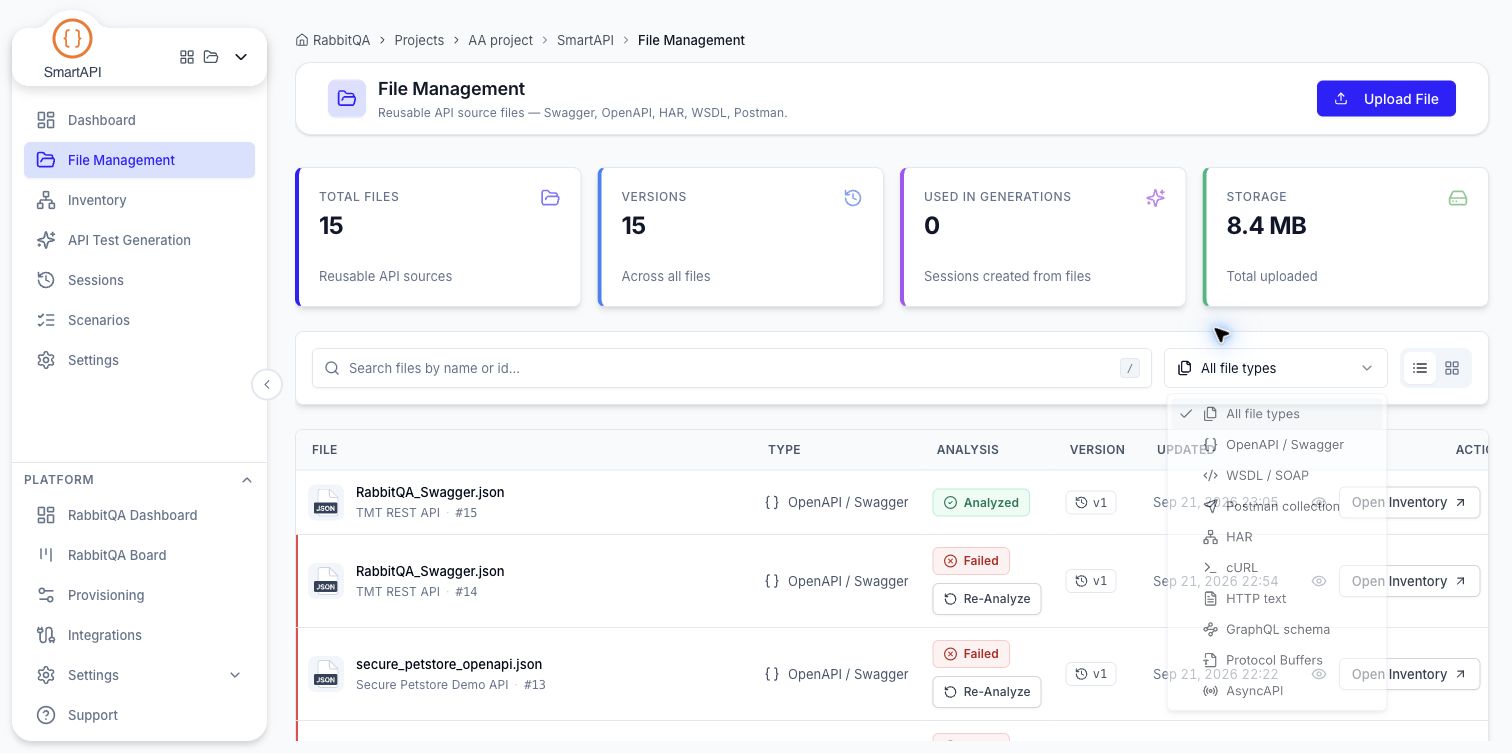Switch to list view
The height and width of the screenshot is (753, 1512).
click(1420, 368)
